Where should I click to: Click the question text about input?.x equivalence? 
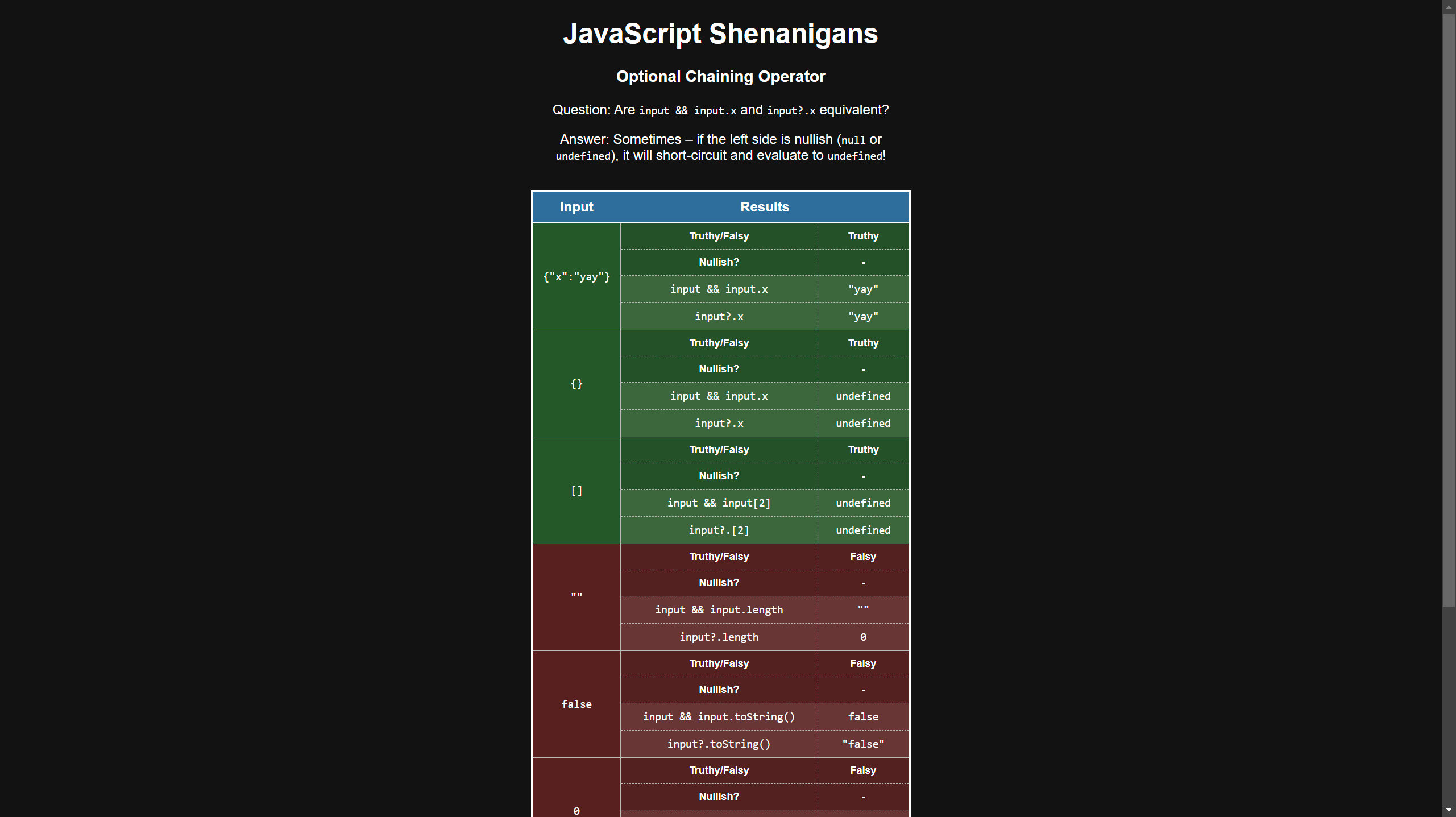click(720, 110)
